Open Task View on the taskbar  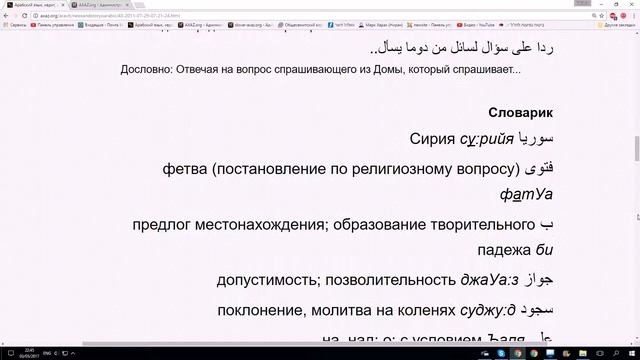point(600,353)
